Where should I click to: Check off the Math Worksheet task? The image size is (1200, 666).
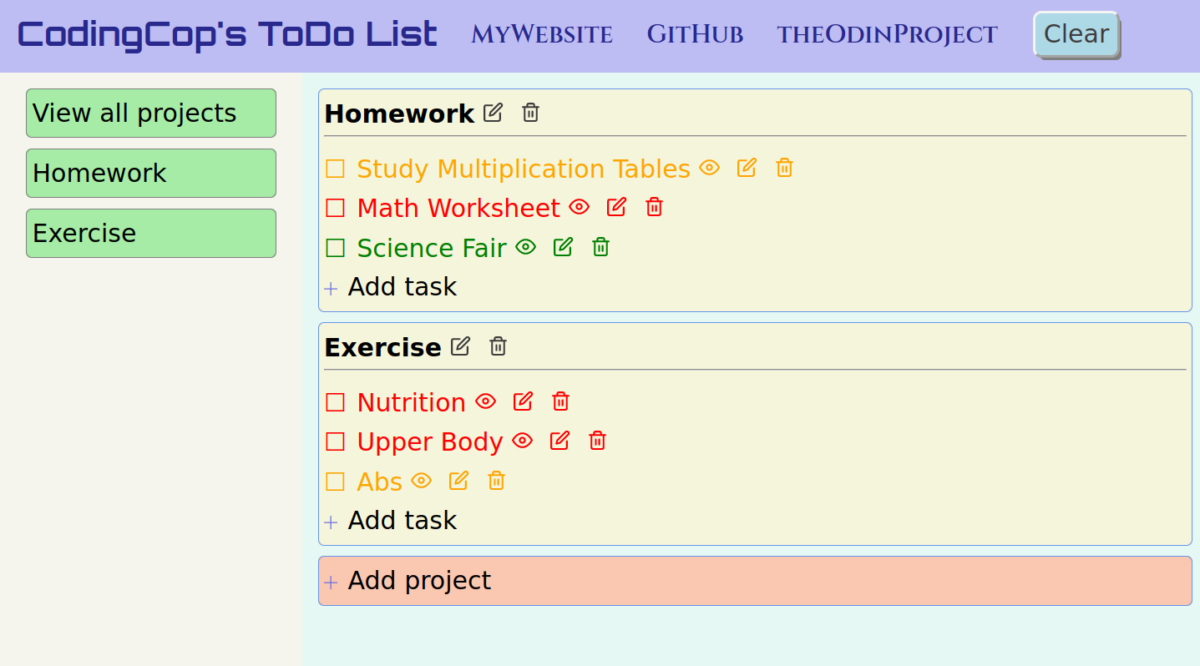tap(335, 207)
